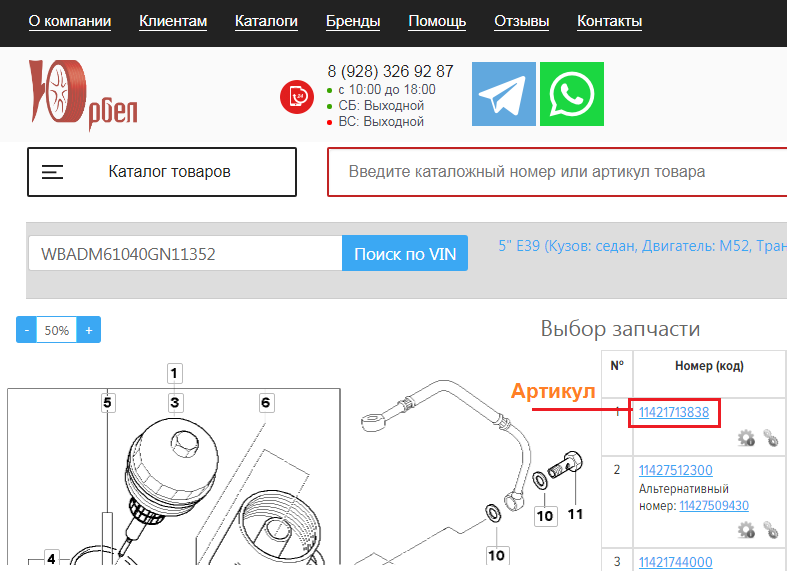Open the Telegram chat icon
Screen dimensions: 787x571
(503, 94)
